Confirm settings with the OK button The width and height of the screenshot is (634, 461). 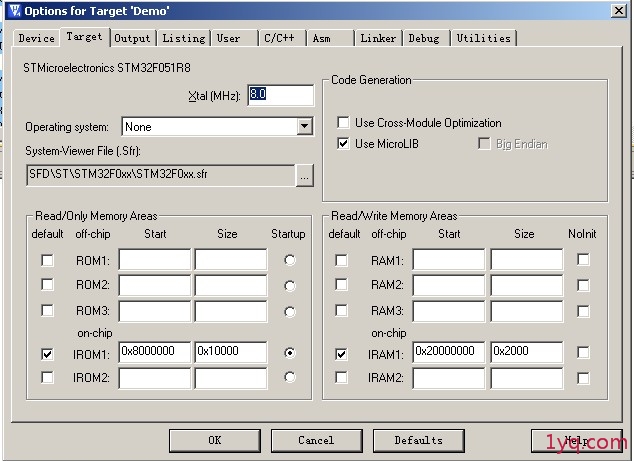tap(215, 440)
